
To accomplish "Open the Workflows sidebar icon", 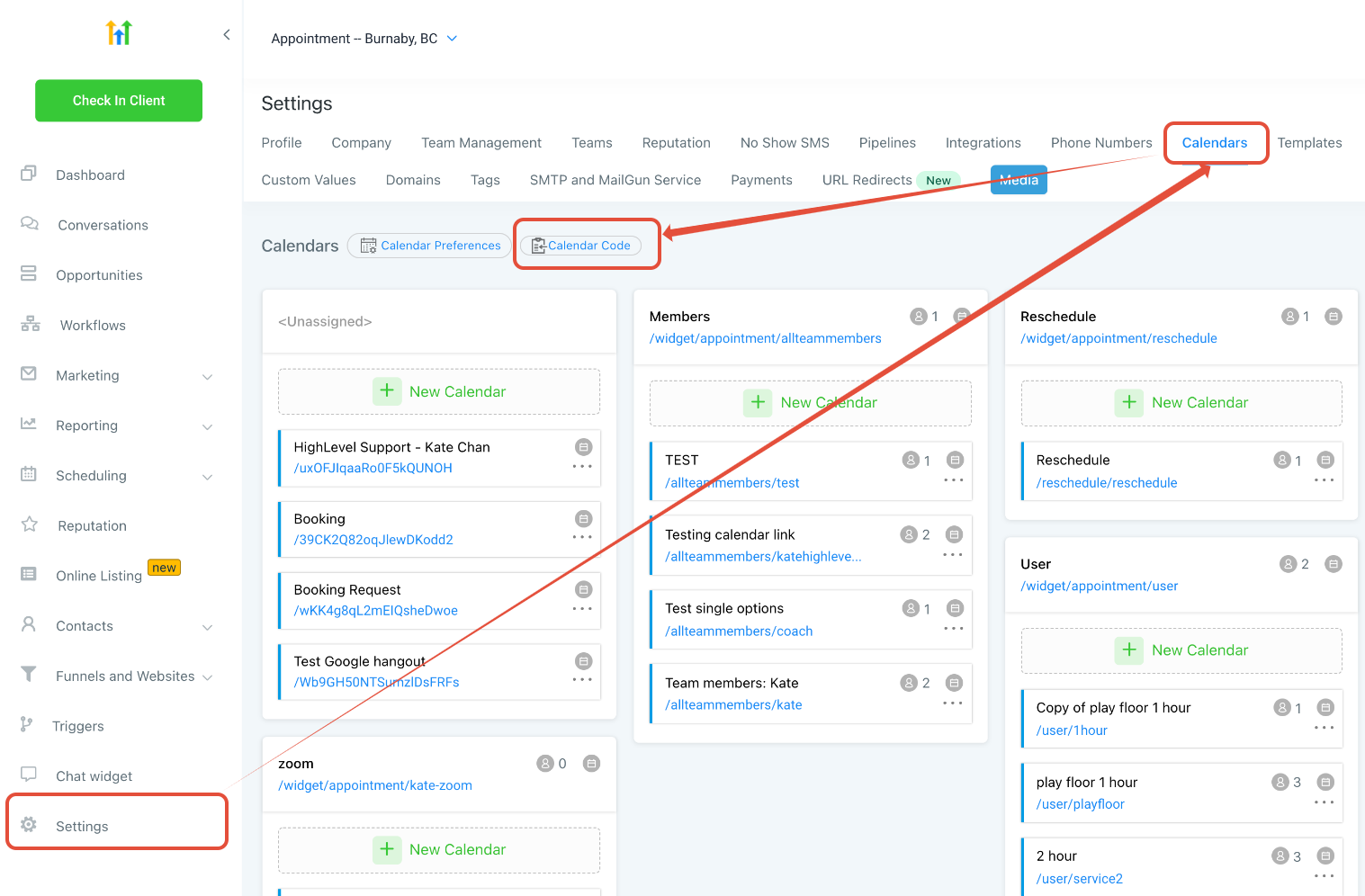I will tap(31, 325).
